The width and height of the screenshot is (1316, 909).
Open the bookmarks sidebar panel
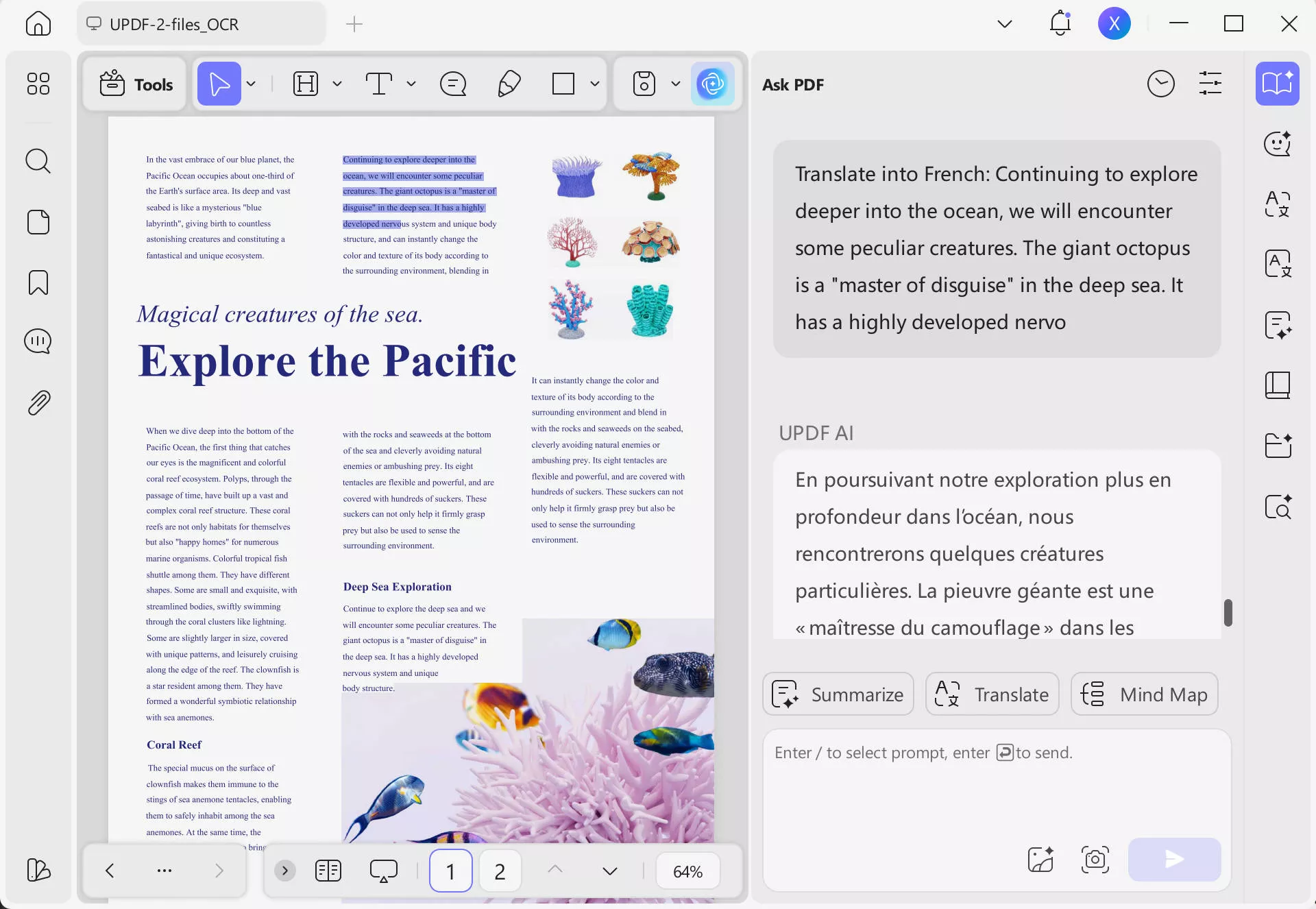(38, 282)
